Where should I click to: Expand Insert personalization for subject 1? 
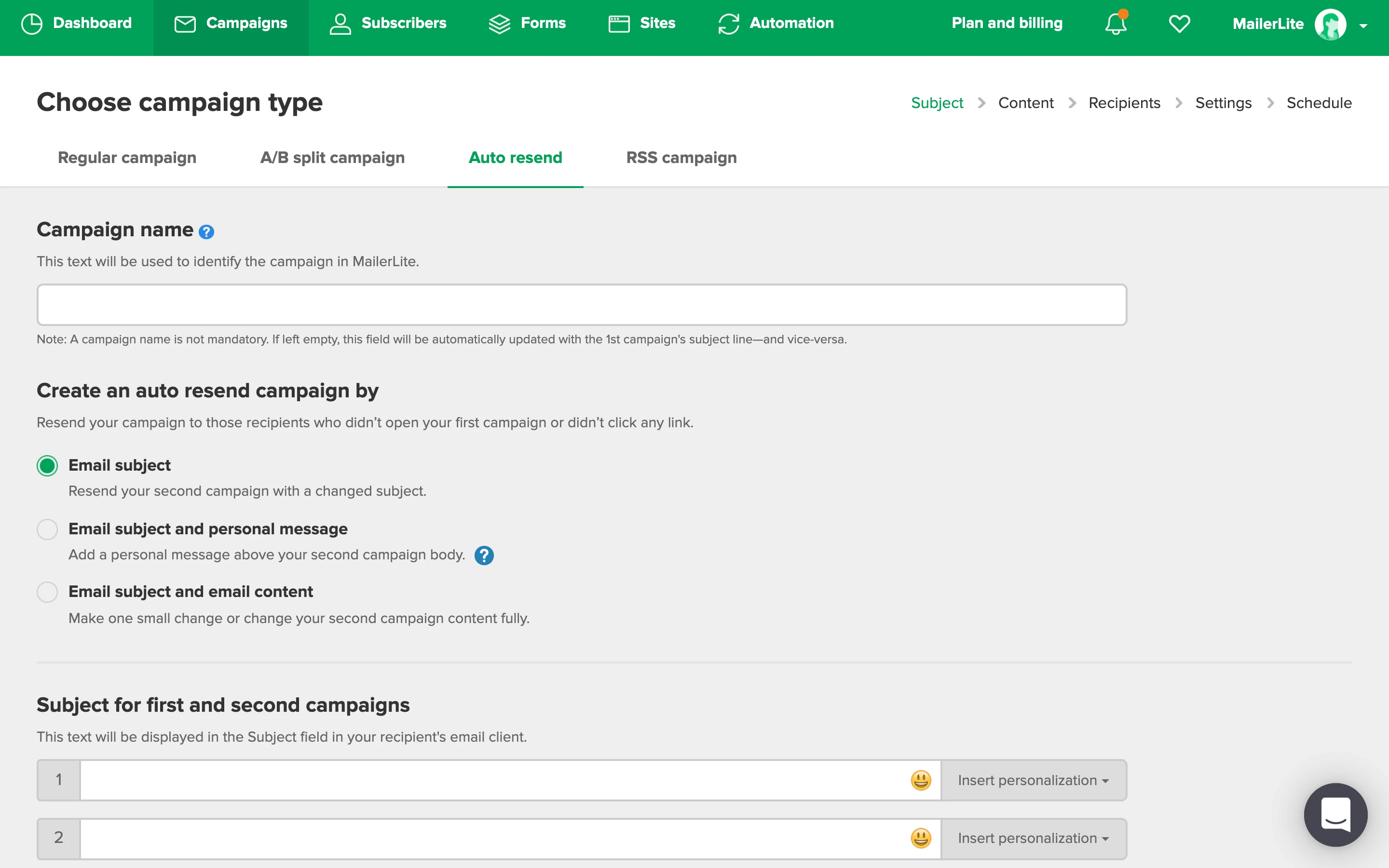[1033, 780]
